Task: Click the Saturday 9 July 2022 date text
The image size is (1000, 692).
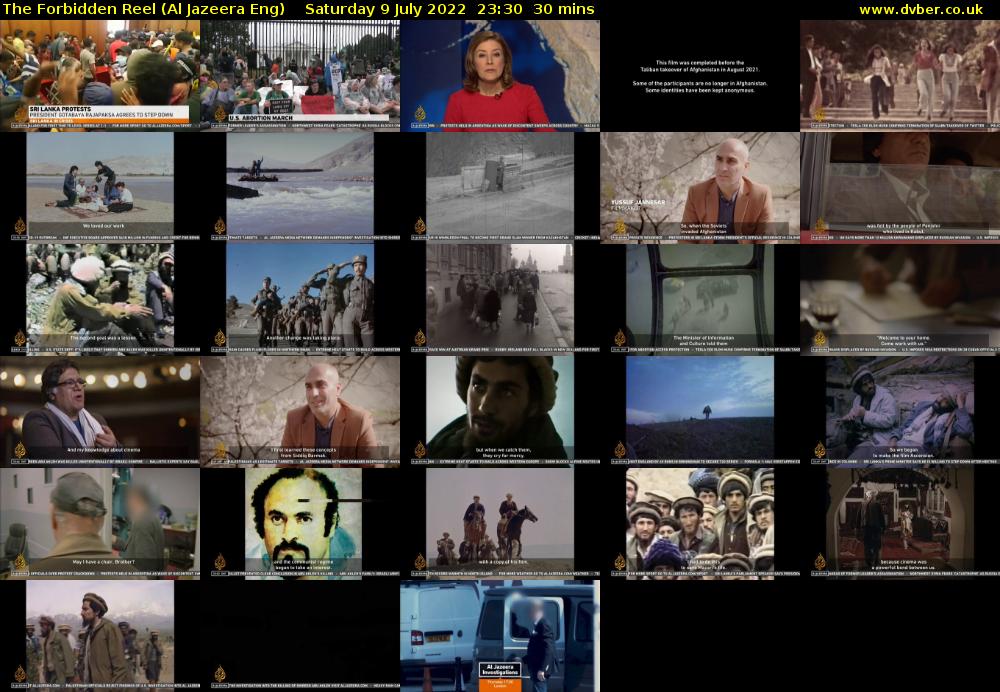Action: [388, 10]
